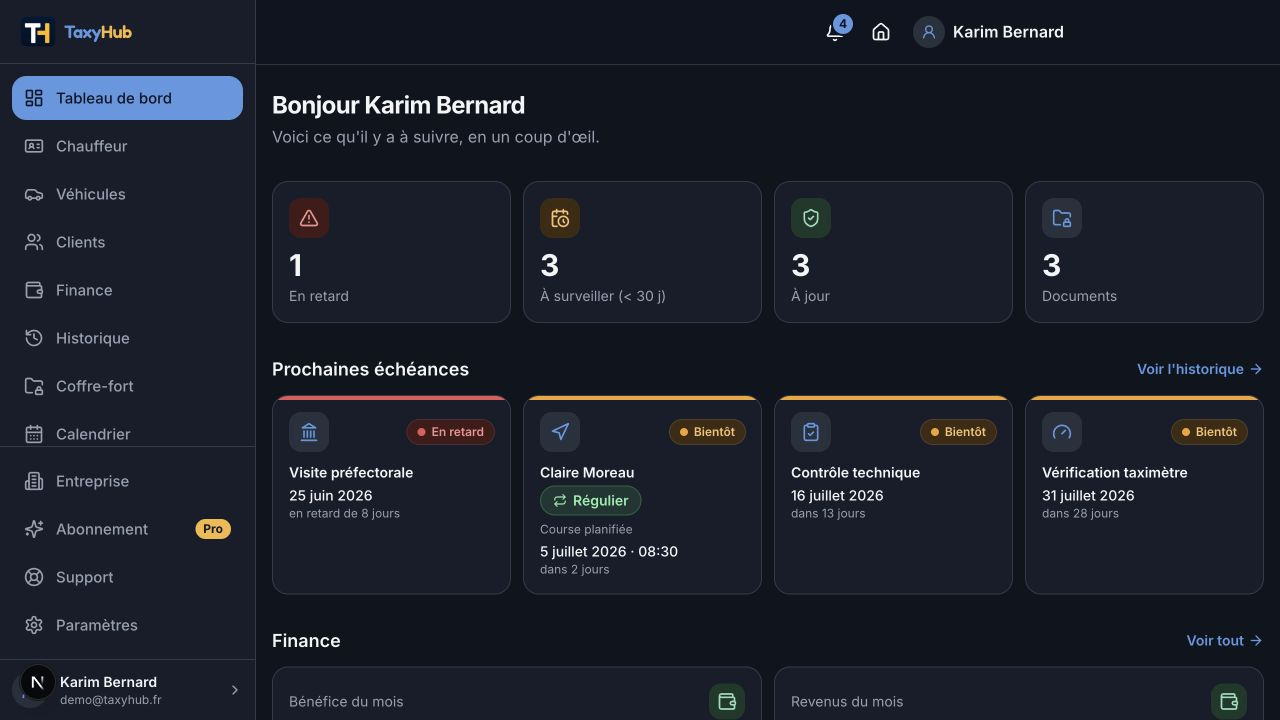
Task: Click the Karim Bernard name in the header
Action: 1008,32
